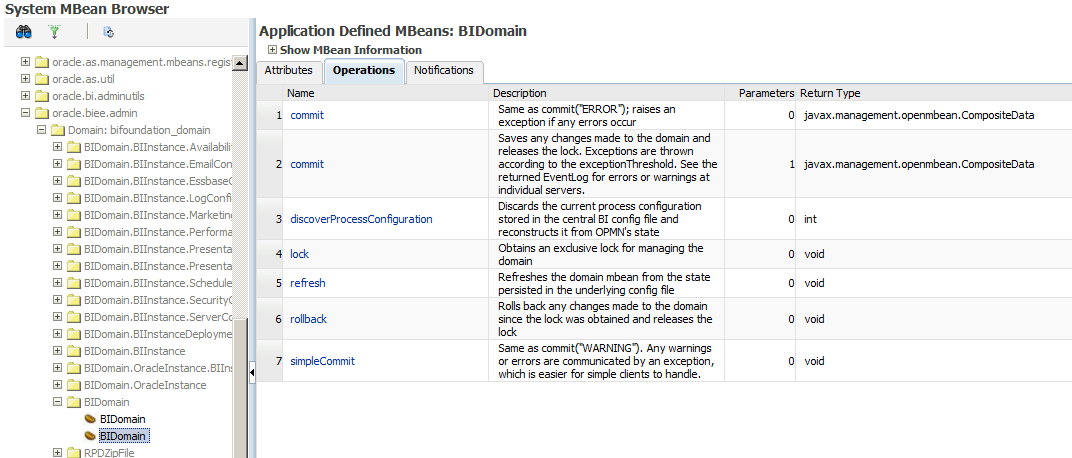Open the refresh operation link
Viewport: 1072px width, 458px height.
click(308, 283)
